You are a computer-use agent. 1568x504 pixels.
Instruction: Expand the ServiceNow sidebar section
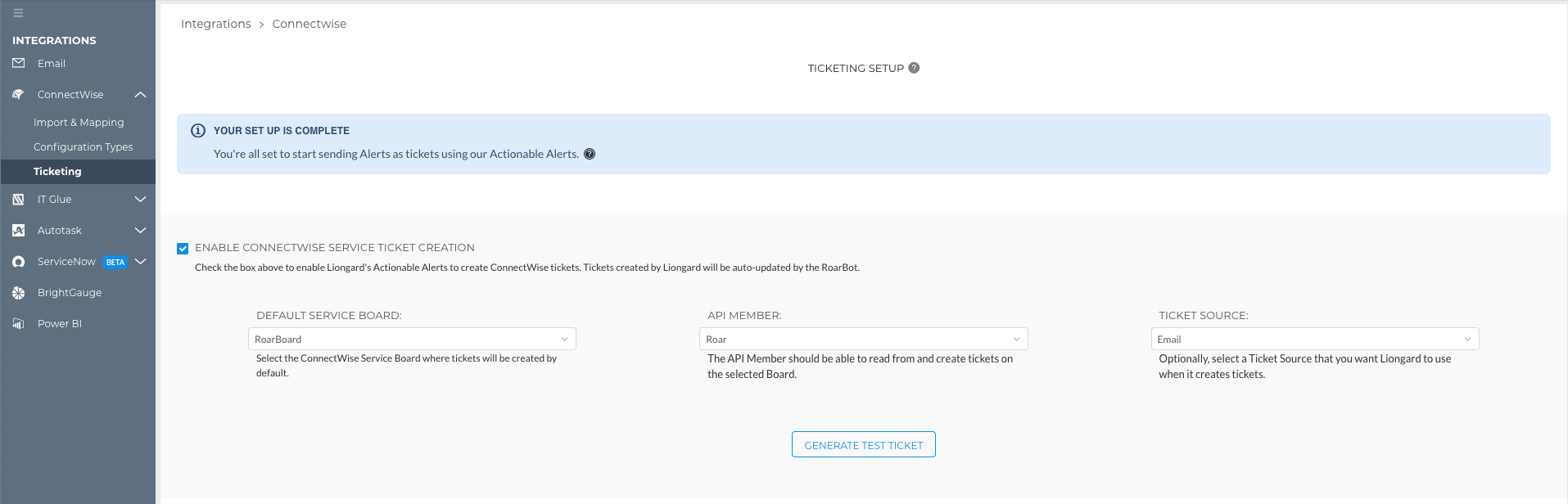click(140, 261)
